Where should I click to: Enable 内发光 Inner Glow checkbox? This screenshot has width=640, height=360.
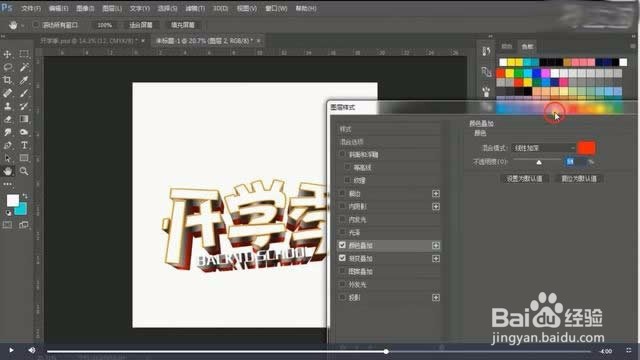click(342, 219)
